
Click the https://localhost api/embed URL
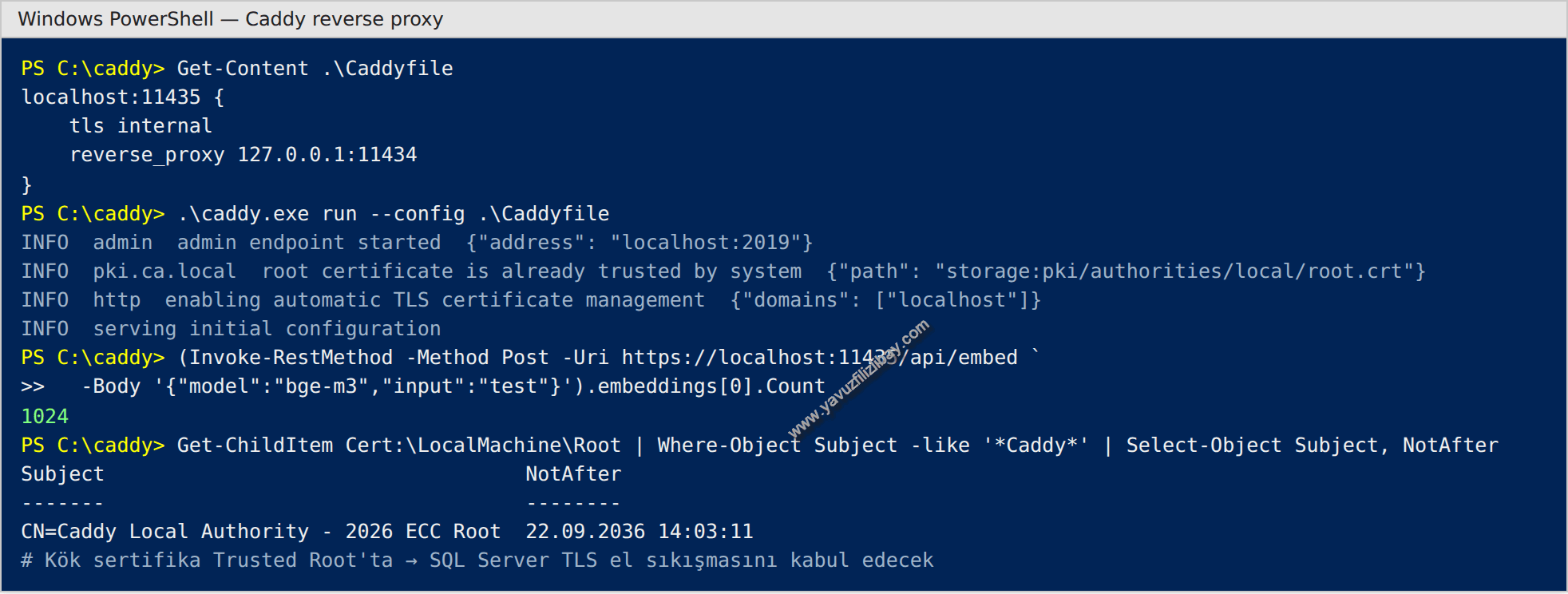click(x=820, y=358)
